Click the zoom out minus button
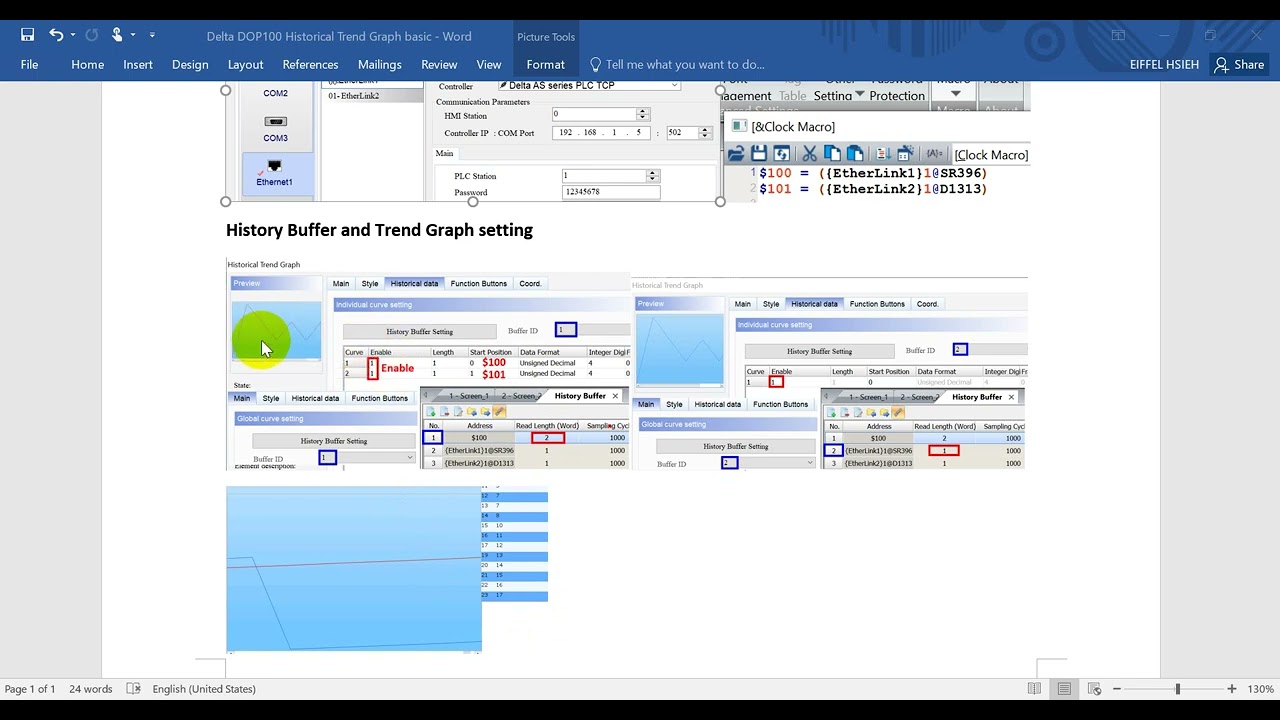 pyautogui.click(x=1117, y=689)
